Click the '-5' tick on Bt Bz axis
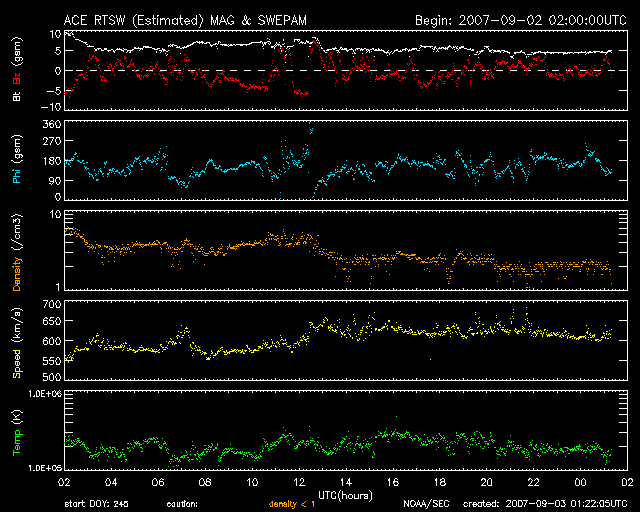The image size is (640, 512). tap(54, 91)
